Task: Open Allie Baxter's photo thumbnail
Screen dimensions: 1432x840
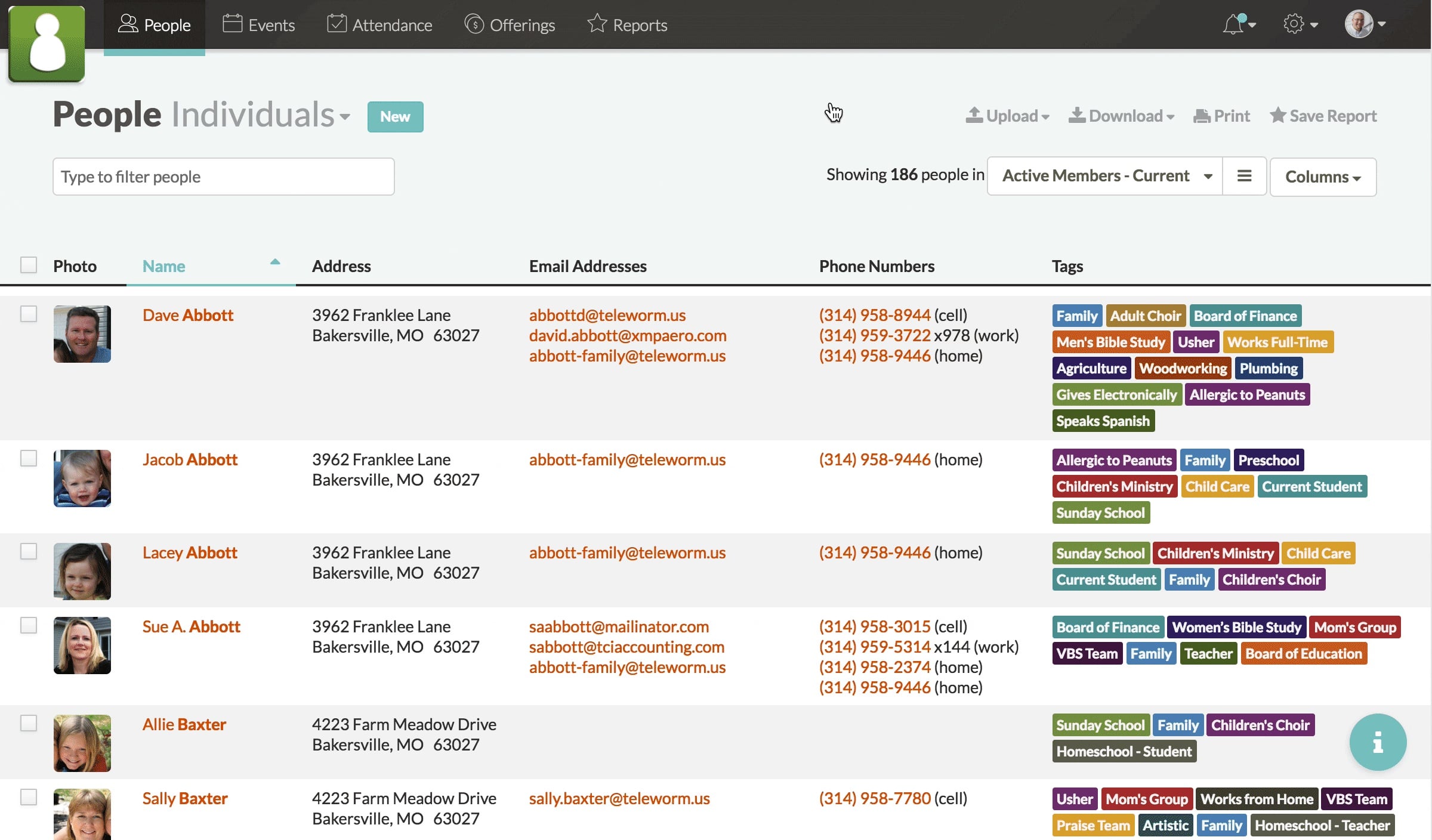Action: tap(82, 743)
